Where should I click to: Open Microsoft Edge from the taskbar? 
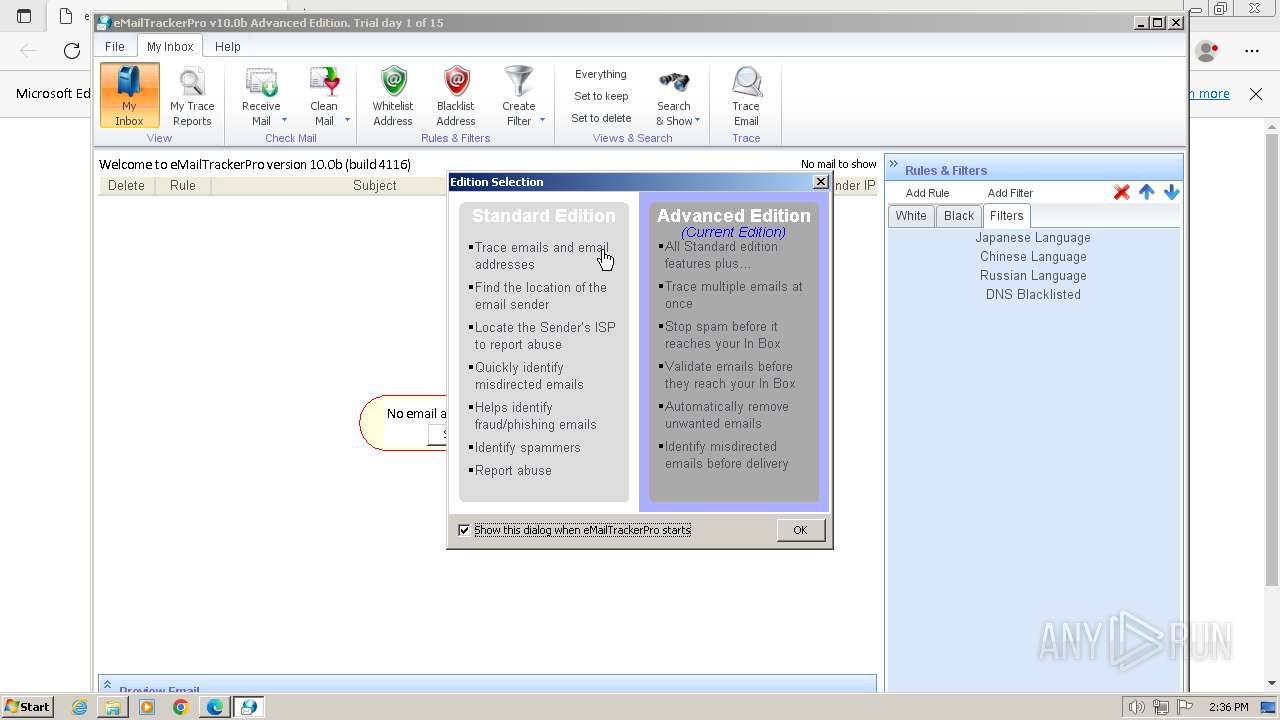pyautogui.click(x=214, y=707)
